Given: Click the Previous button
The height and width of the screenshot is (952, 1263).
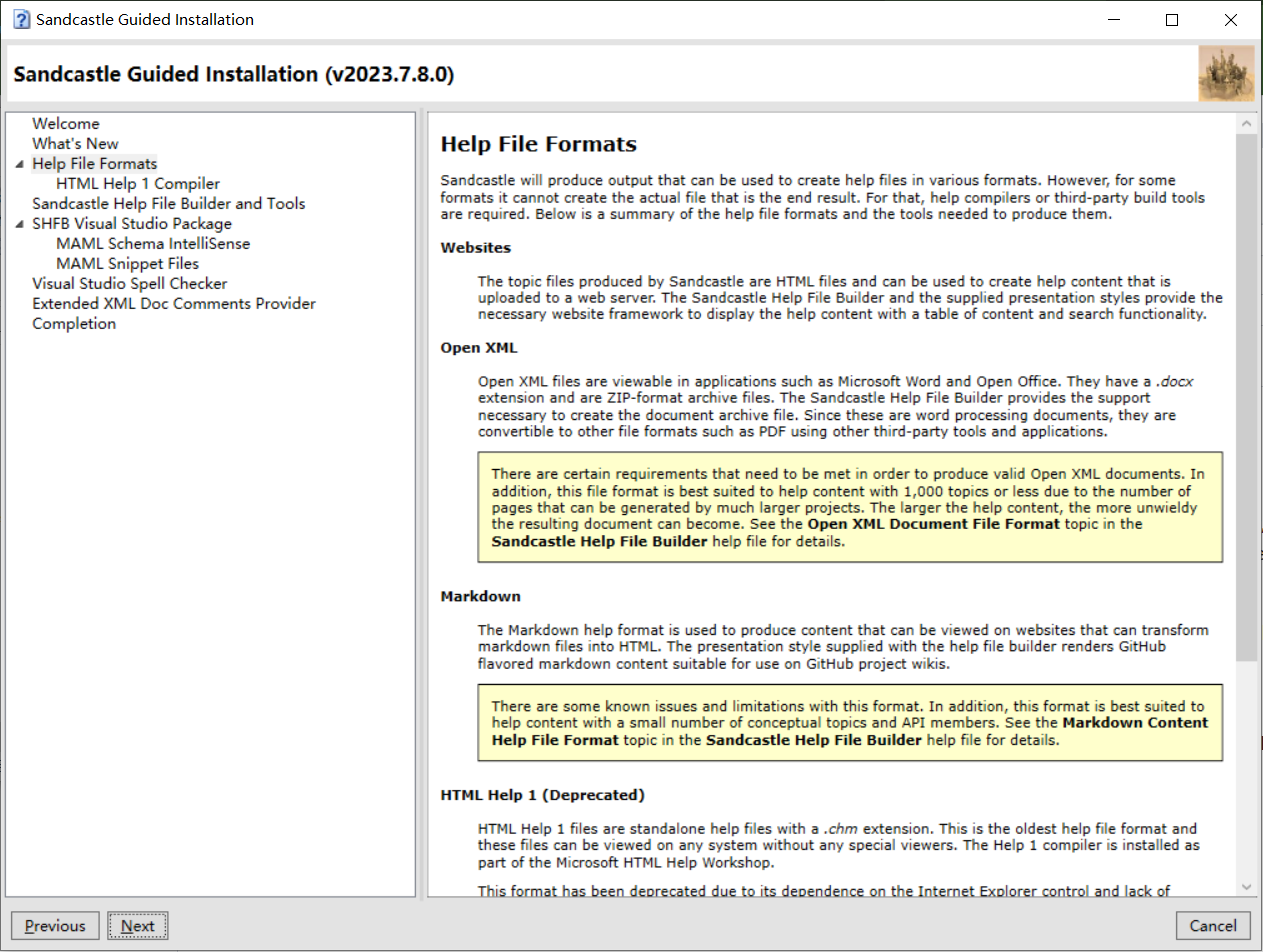Looking at the screenshot, I should [x=55, y=926].
